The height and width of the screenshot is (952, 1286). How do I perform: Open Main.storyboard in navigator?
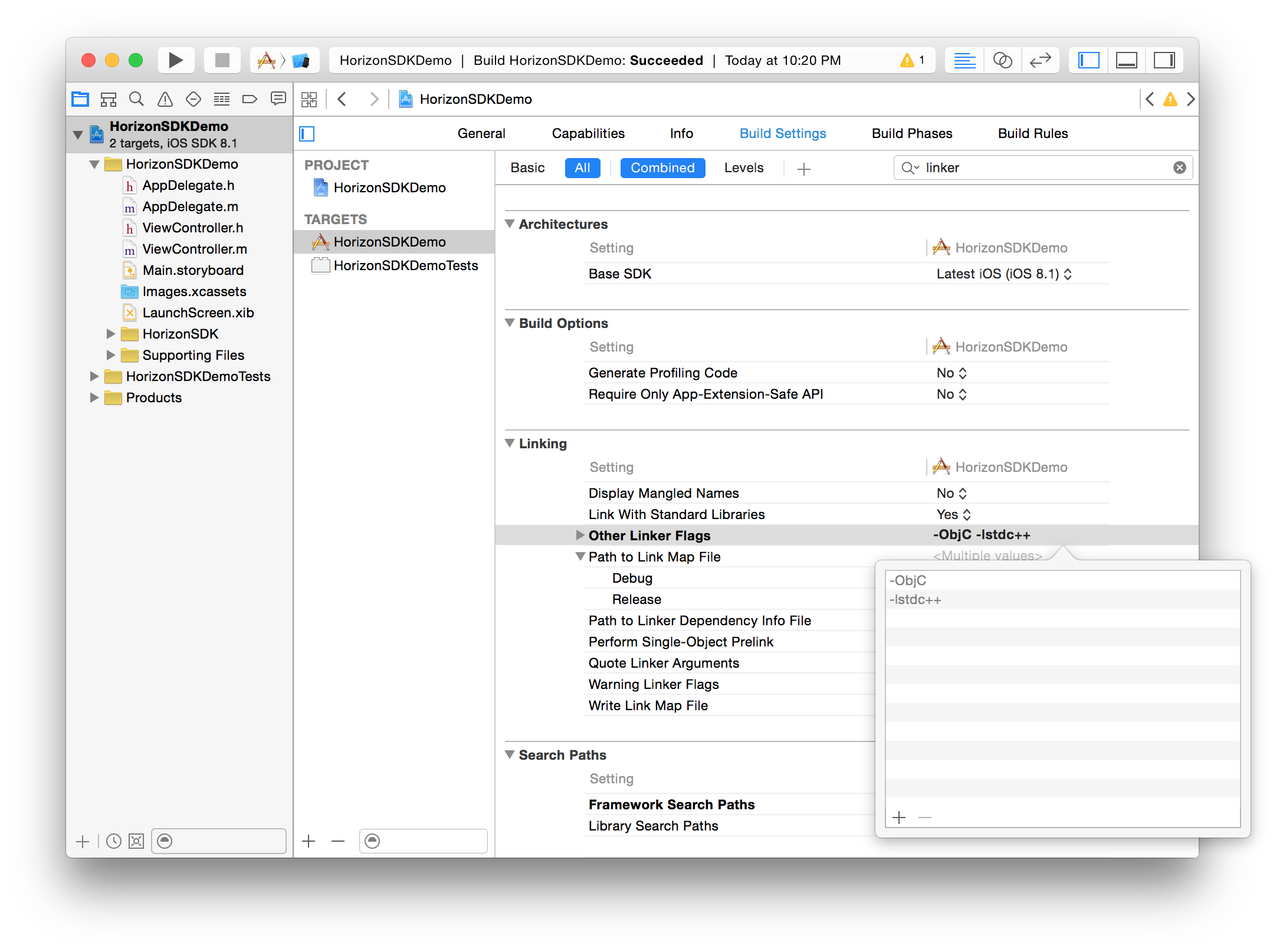pyautogui.click(x=193, y=271)
